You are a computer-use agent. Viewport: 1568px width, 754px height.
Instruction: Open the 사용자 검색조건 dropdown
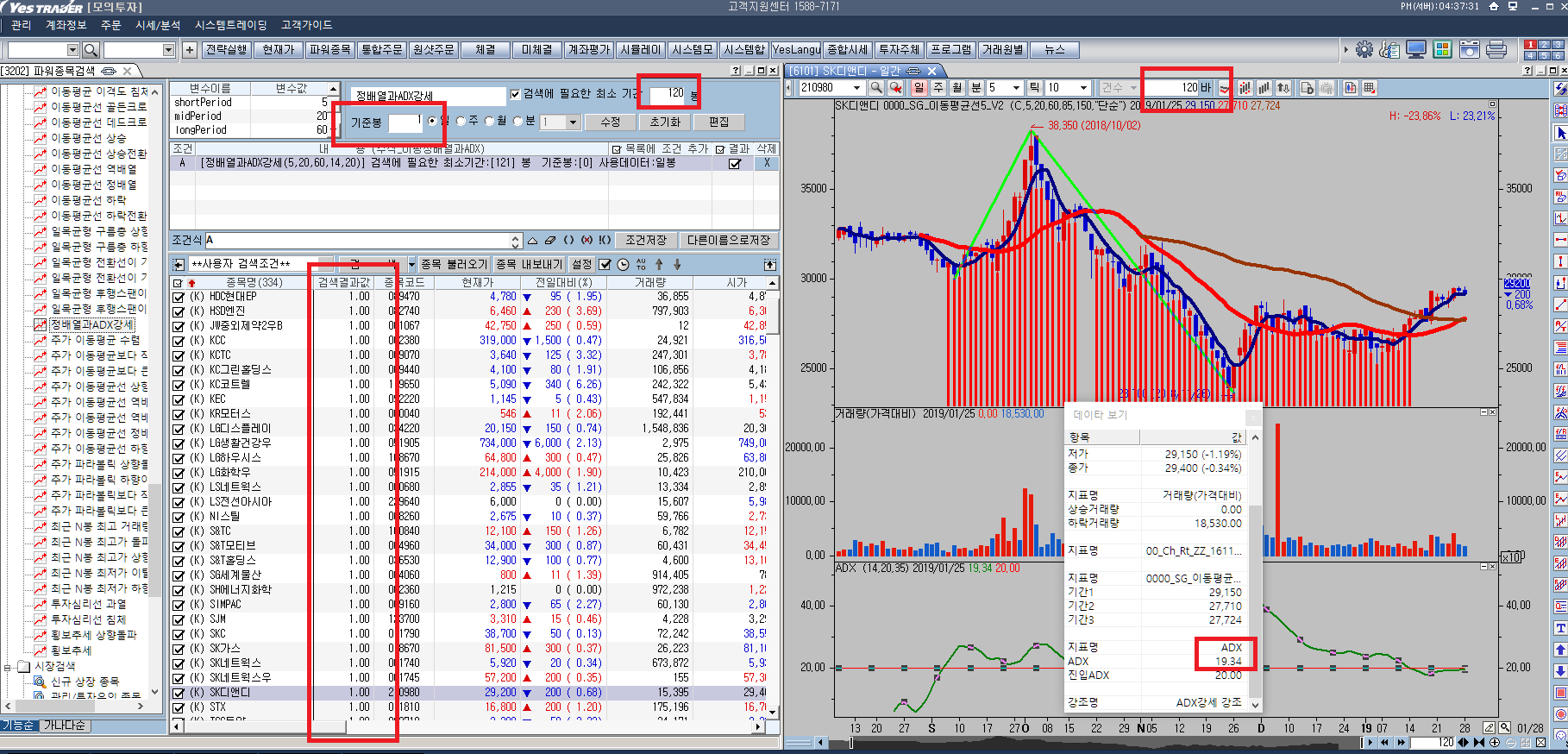click(327, 264)
